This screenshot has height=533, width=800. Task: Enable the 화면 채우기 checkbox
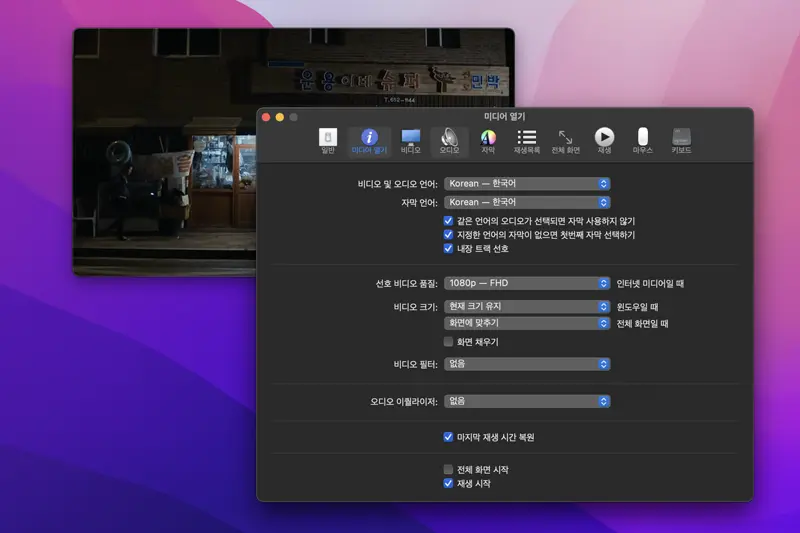pos(449,342)
